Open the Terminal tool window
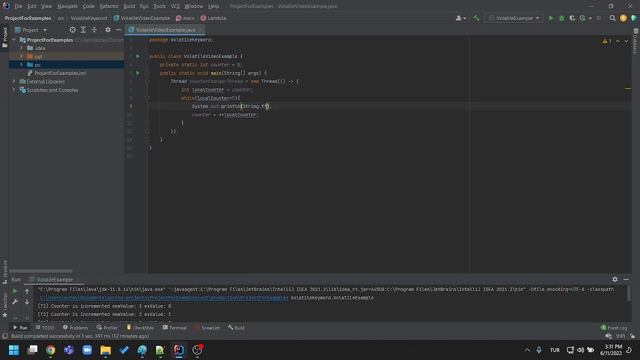This screenshot has width=640, height=360. (174, 328)
